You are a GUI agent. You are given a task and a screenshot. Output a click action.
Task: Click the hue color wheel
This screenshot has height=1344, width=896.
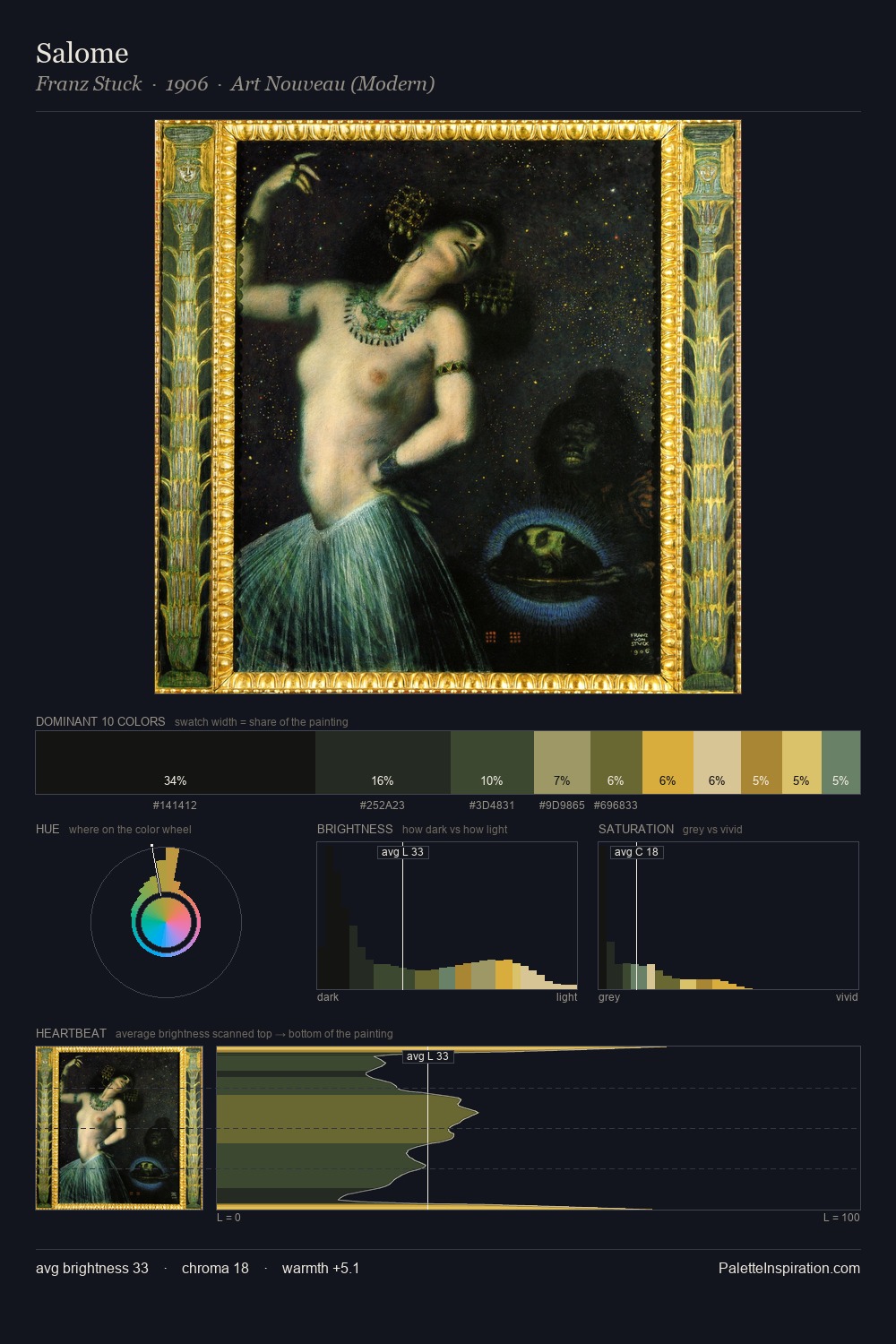tap(166, 922)
